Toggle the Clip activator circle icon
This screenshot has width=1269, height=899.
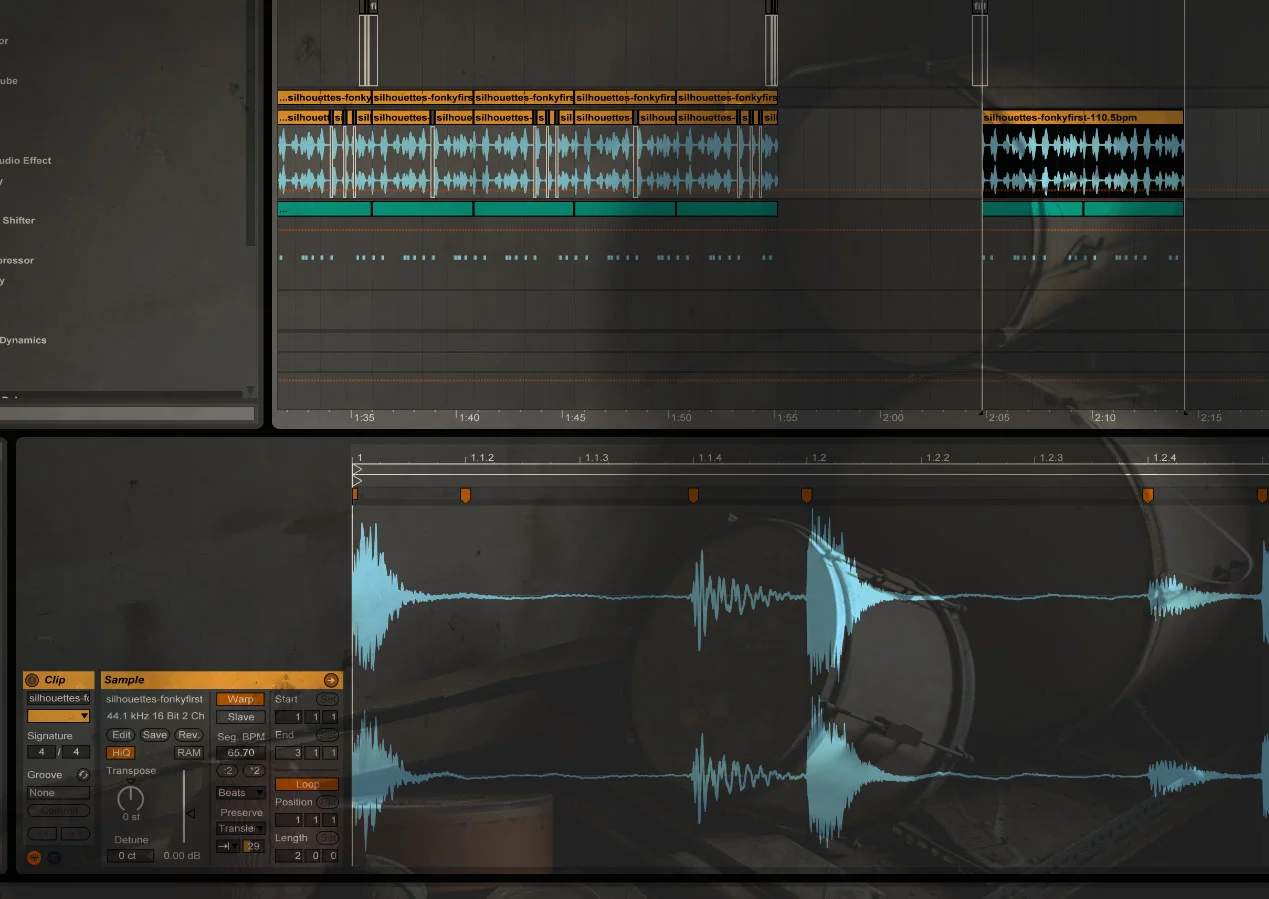(x=32, y=680)
